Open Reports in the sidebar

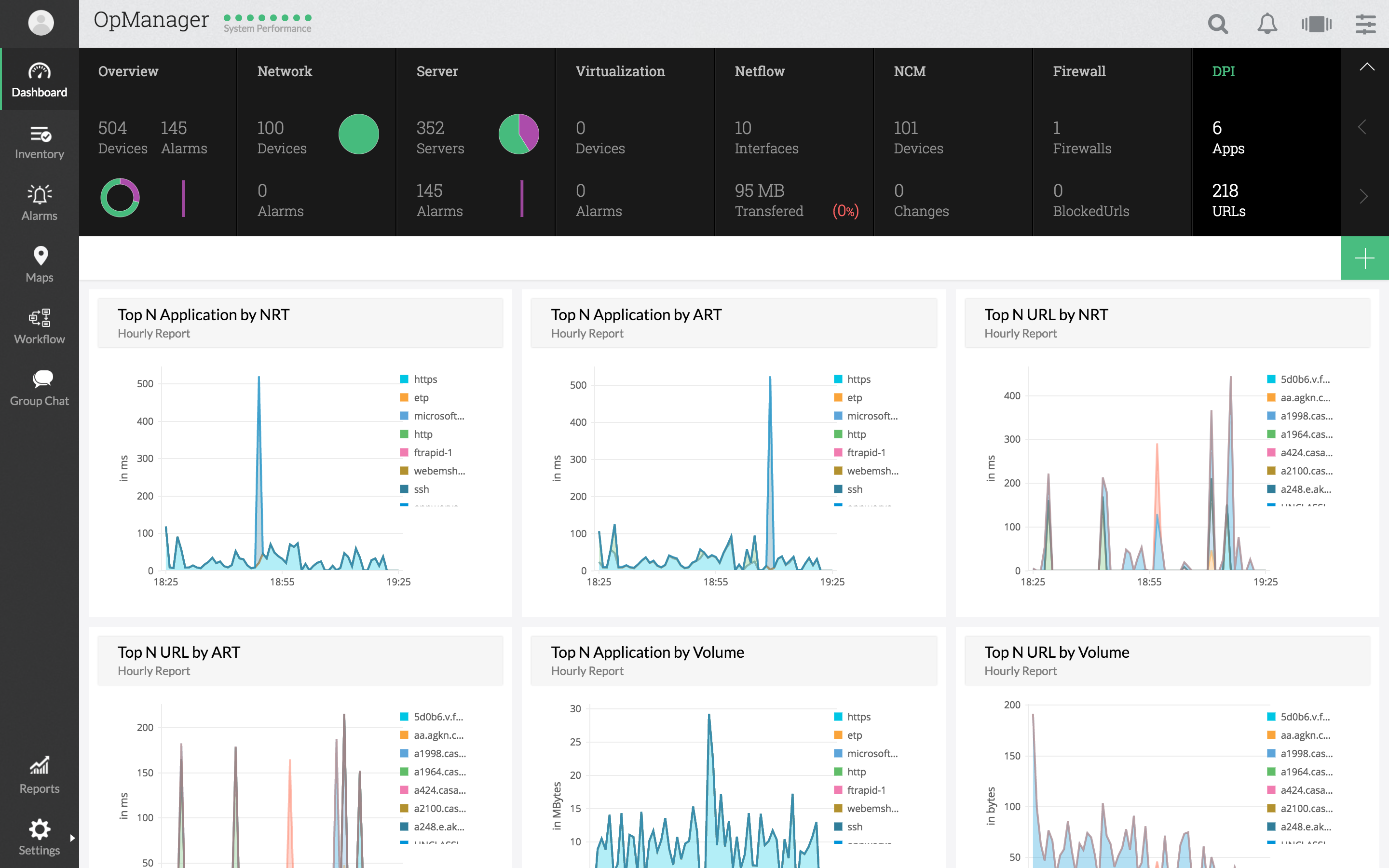tap(40, 775)
